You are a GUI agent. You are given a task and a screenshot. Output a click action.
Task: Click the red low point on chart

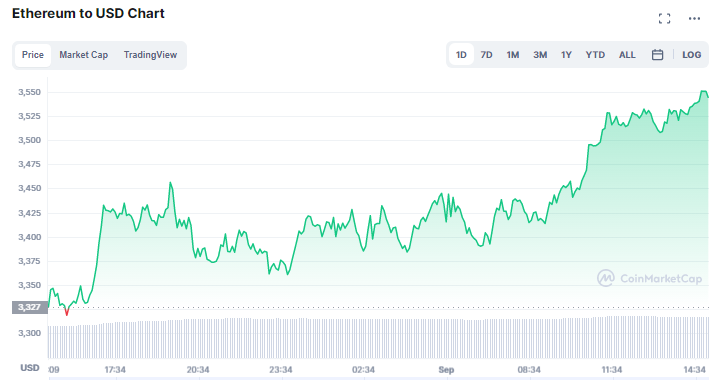pyautogui.click(x=67, y=312)
